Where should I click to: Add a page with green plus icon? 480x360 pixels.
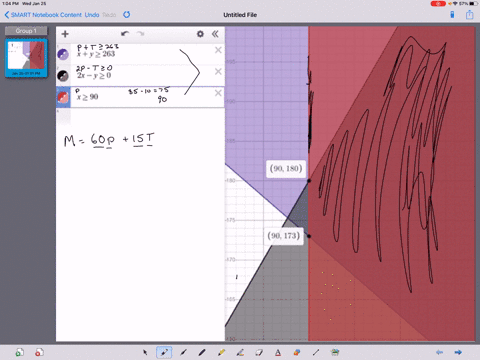tap(20, 352)
